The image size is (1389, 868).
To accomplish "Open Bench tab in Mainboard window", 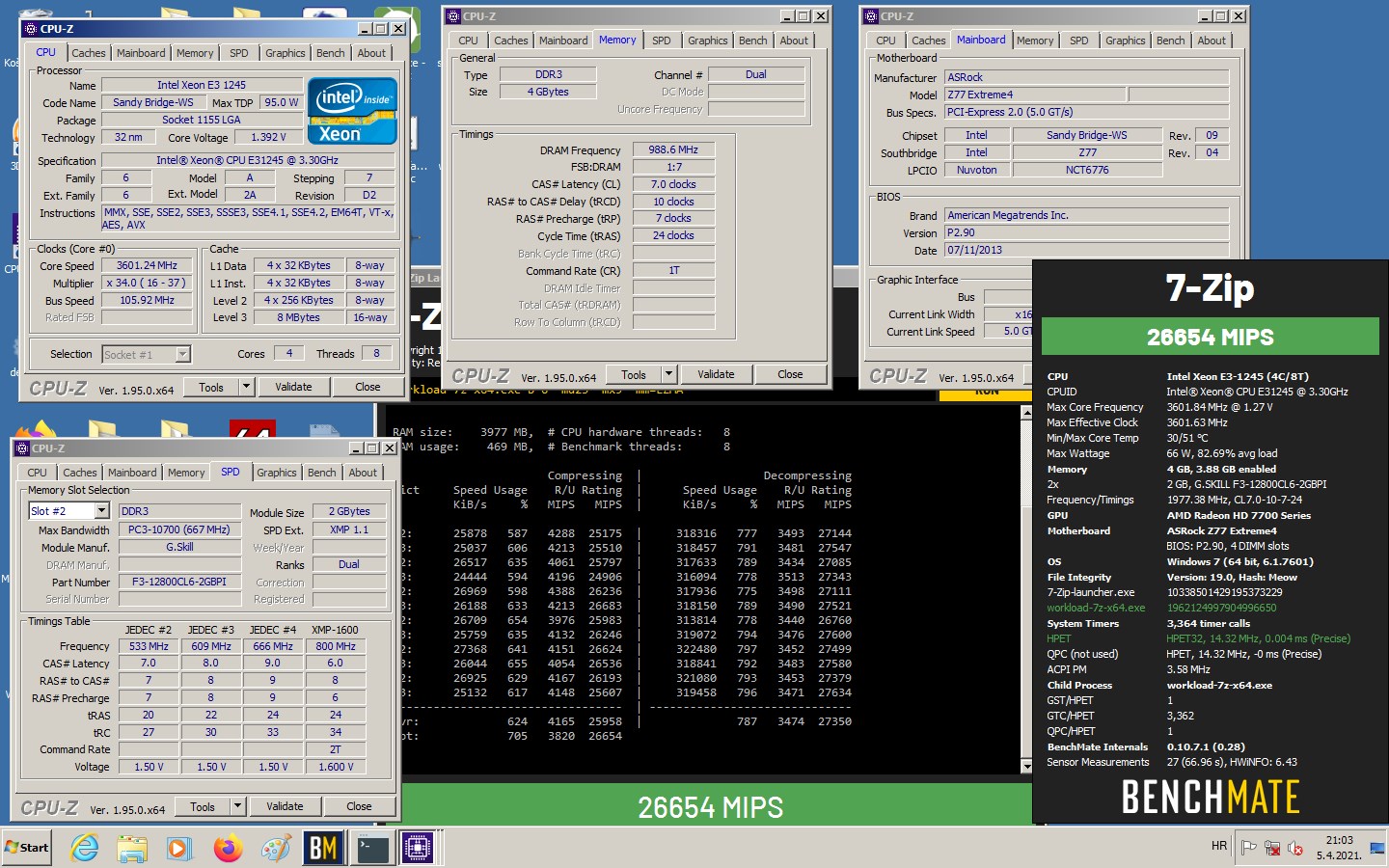I will pos(1171,41).
